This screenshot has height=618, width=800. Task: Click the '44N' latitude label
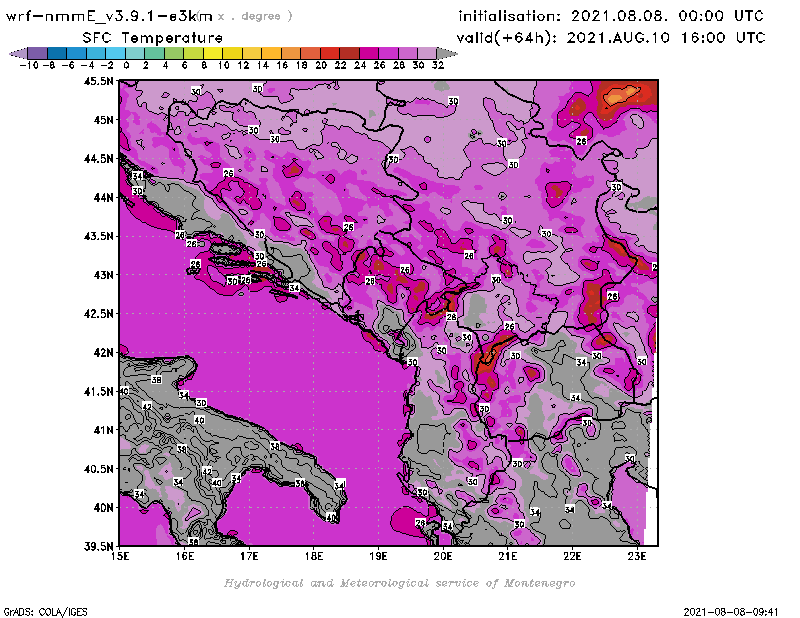coord(103,197)
